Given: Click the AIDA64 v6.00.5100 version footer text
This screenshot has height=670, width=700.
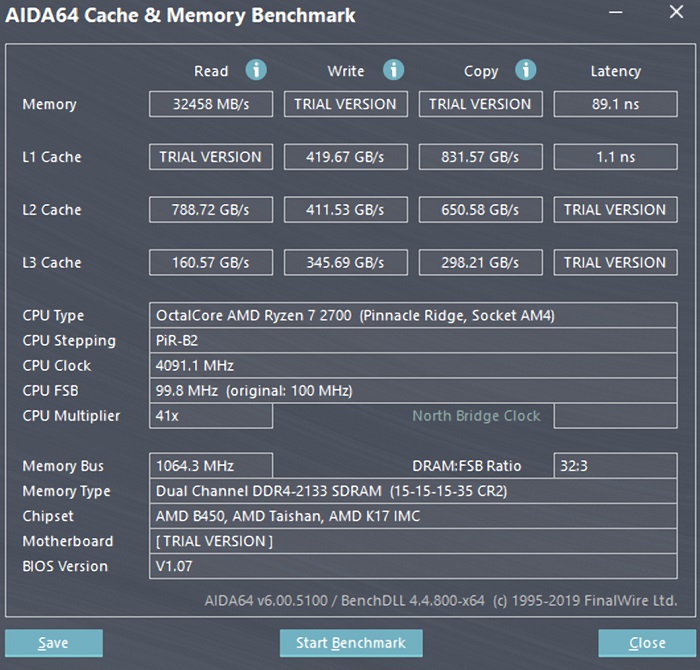Looking at the screenshot, I should click(441, 601).
